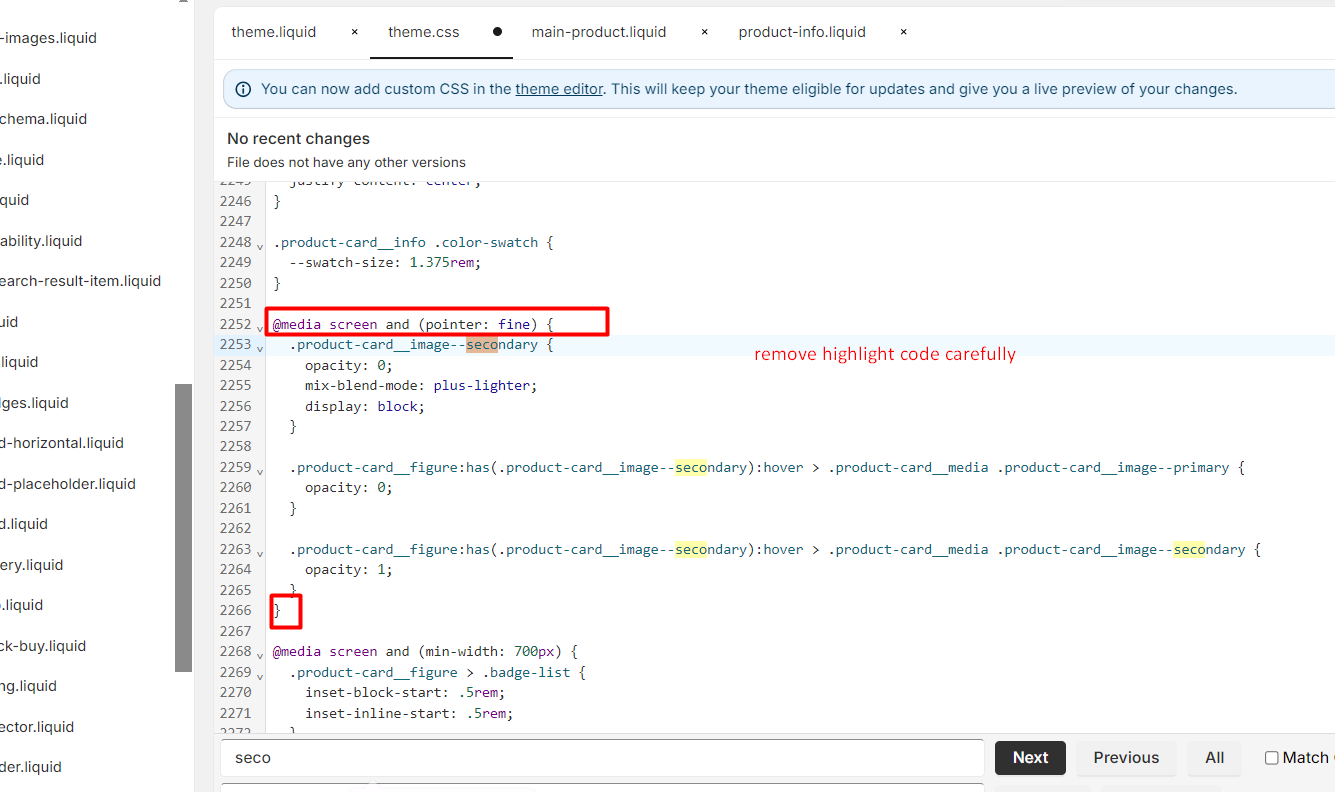Click Next search result button

point(1030,758)
